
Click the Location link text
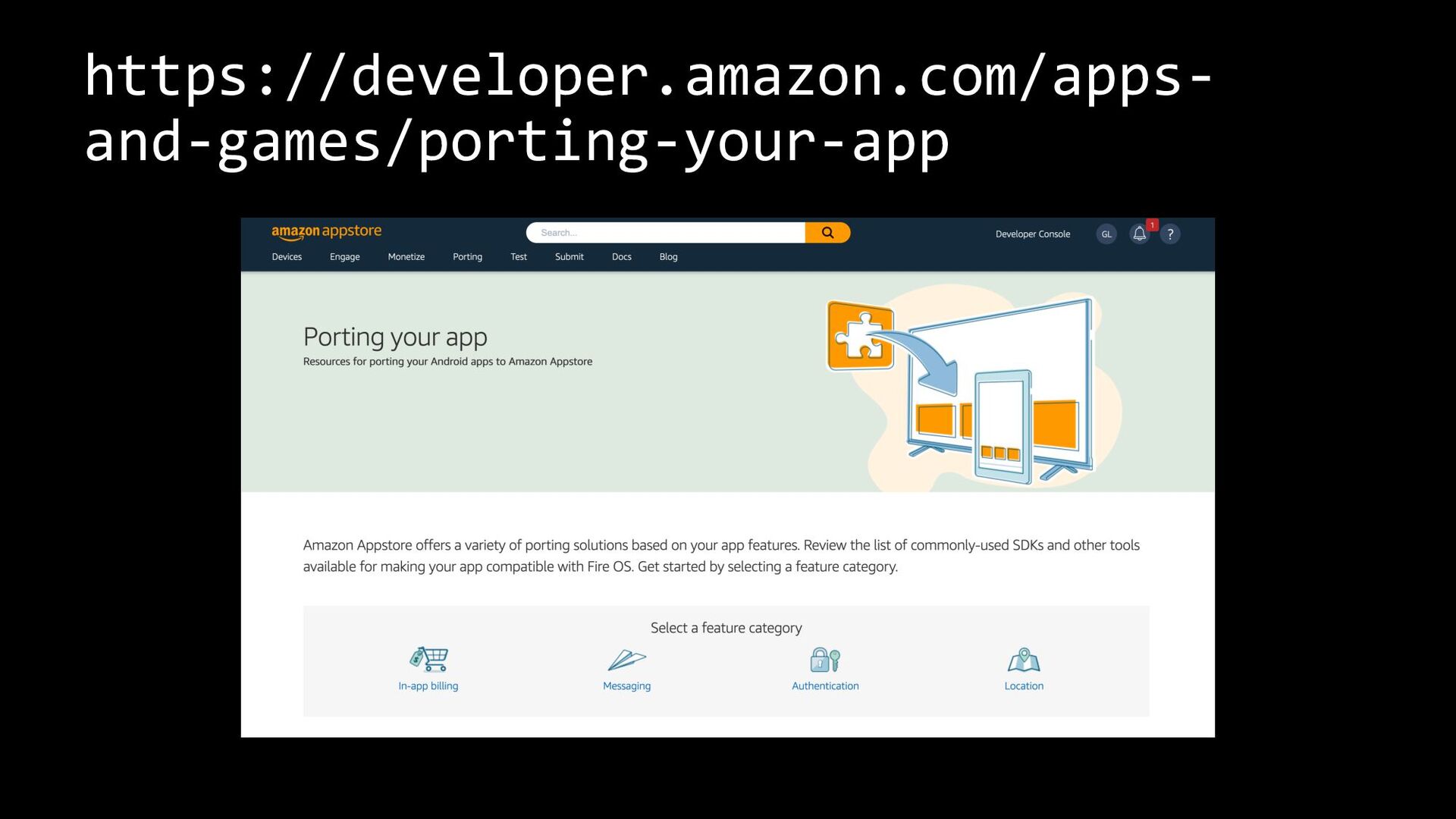coord(1024,686)
